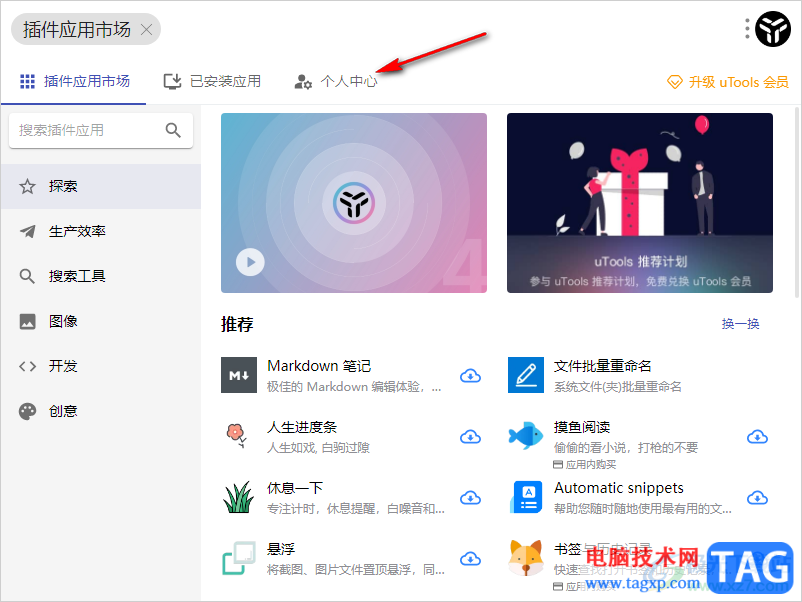Open the 图像 category
The width and height of the screenshot is (802, 602).
coord(100,321)
